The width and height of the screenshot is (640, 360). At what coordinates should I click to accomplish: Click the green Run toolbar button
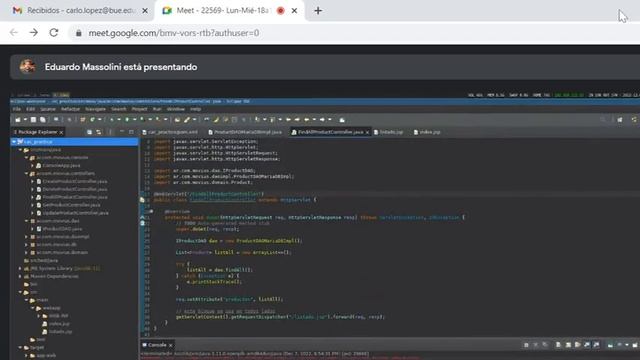127,120
